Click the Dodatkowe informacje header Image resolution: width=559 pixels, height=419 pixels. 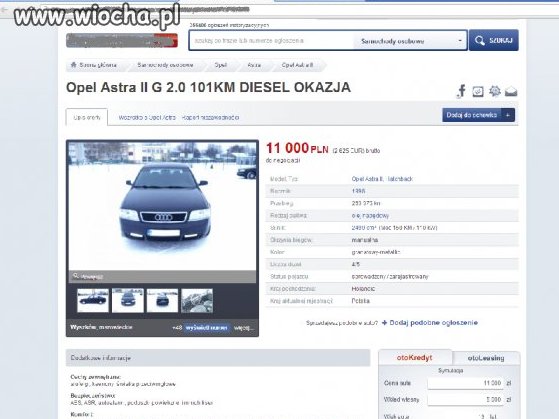pos(218,358)
